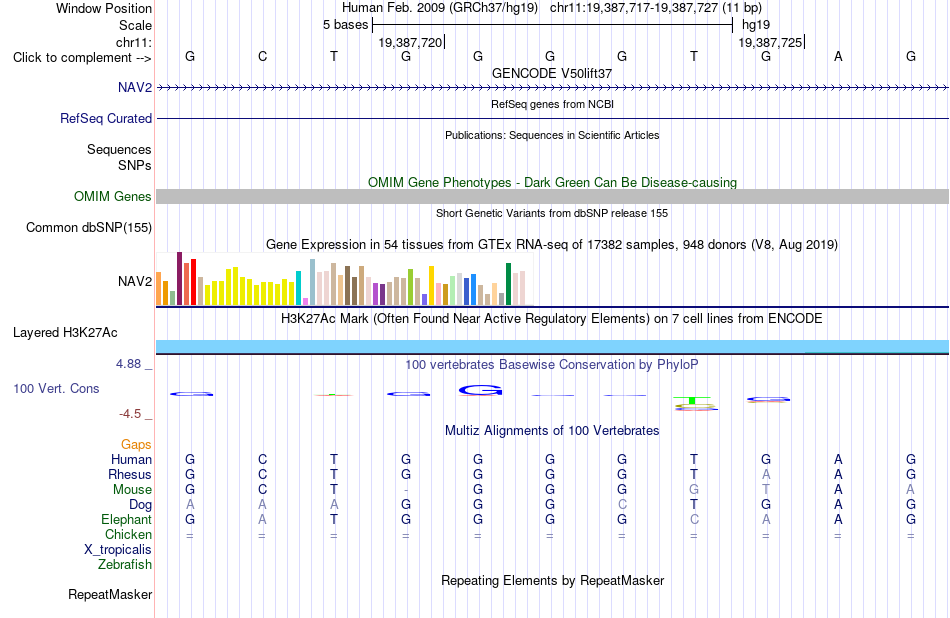950x618 pixels.
Task: Click the Chicken species label
Action: (x=128, y=534)
